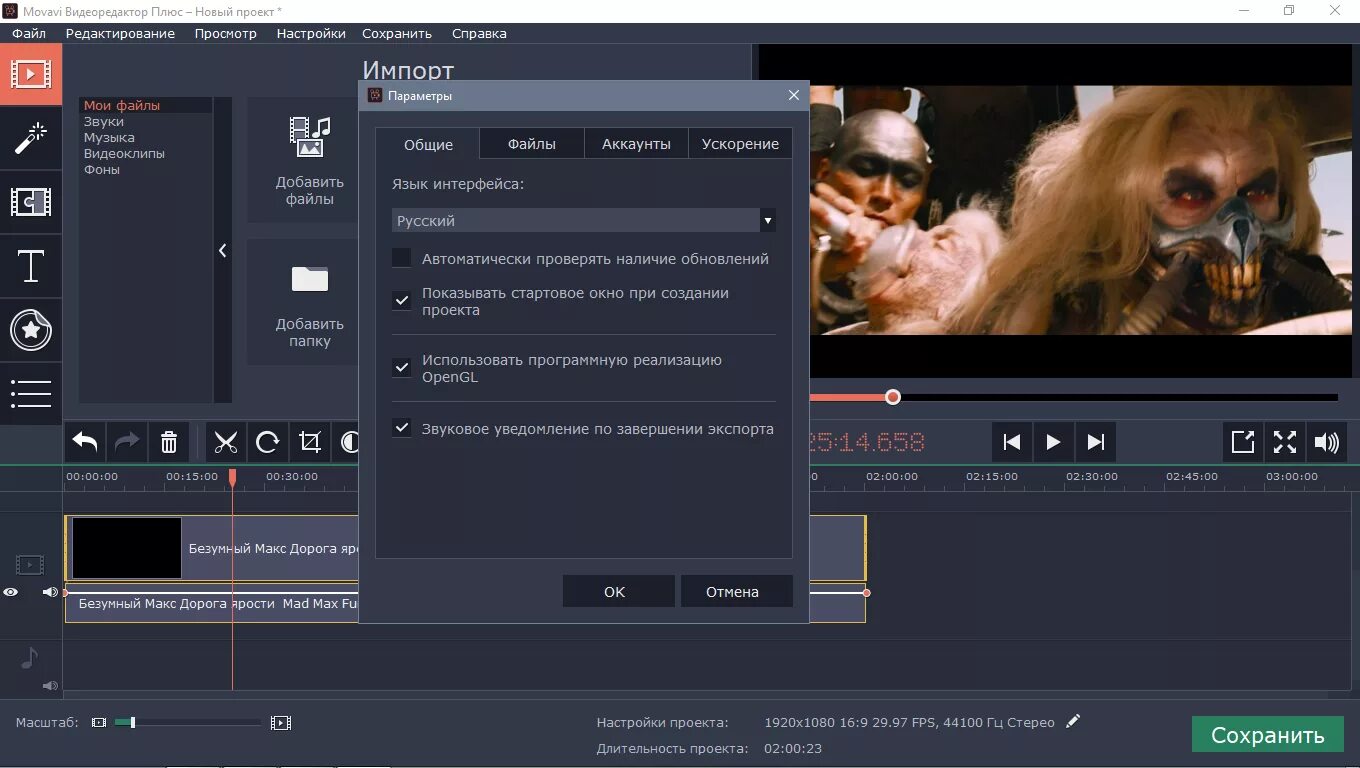Click the preview seek bar handle
Image resolution: width=1360 pixels, height=768 pixels.
tap(893, 397)
